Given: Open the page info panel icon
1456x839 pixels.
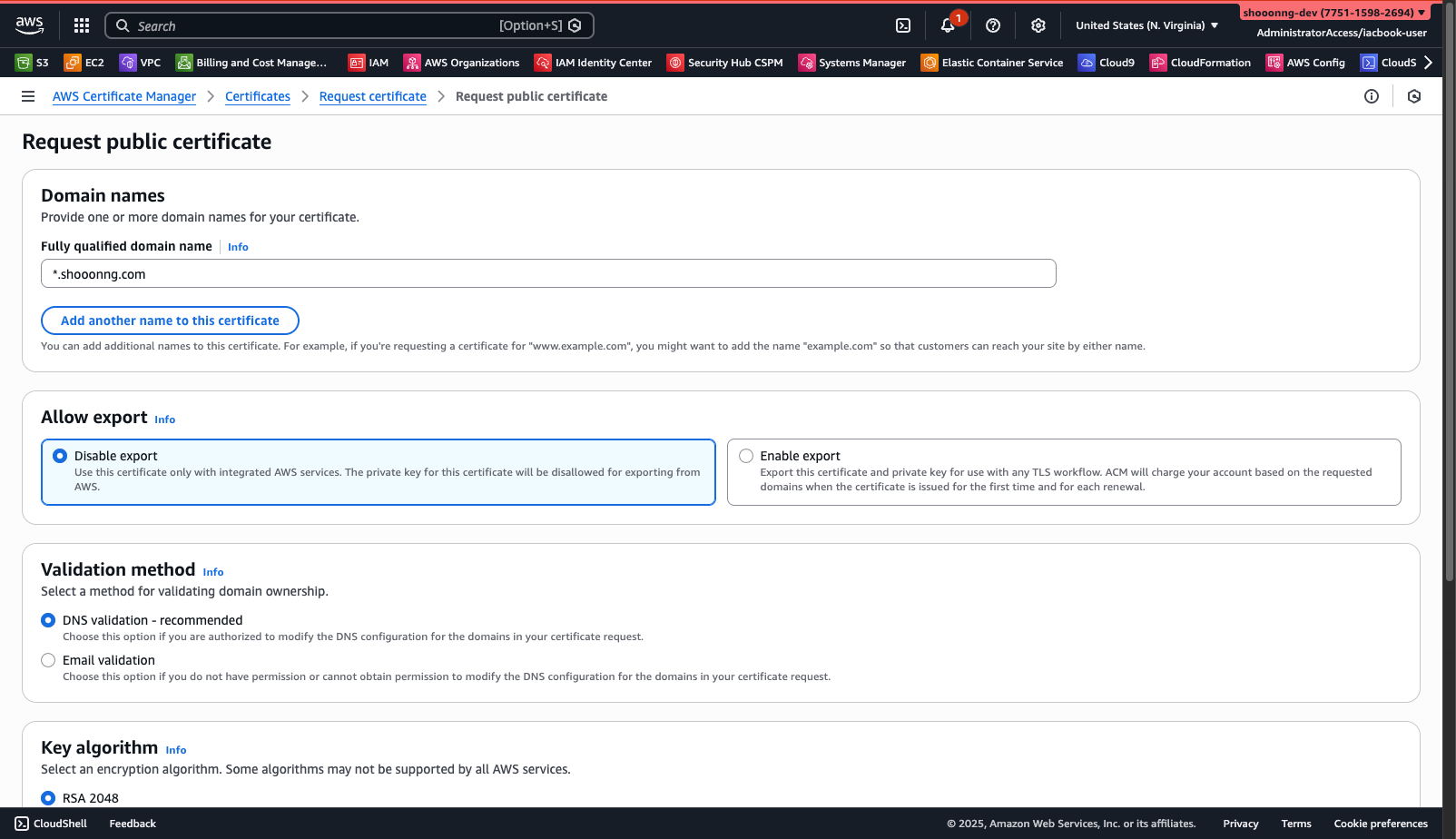Looking at the screenshot, I should [x=1372, y=96].
